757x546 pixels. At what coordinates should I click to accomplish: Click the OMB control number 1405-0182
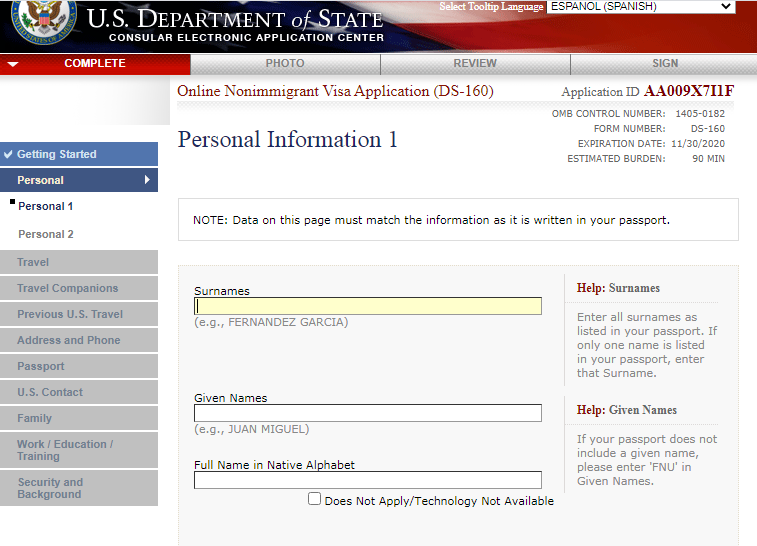point(700,114)
